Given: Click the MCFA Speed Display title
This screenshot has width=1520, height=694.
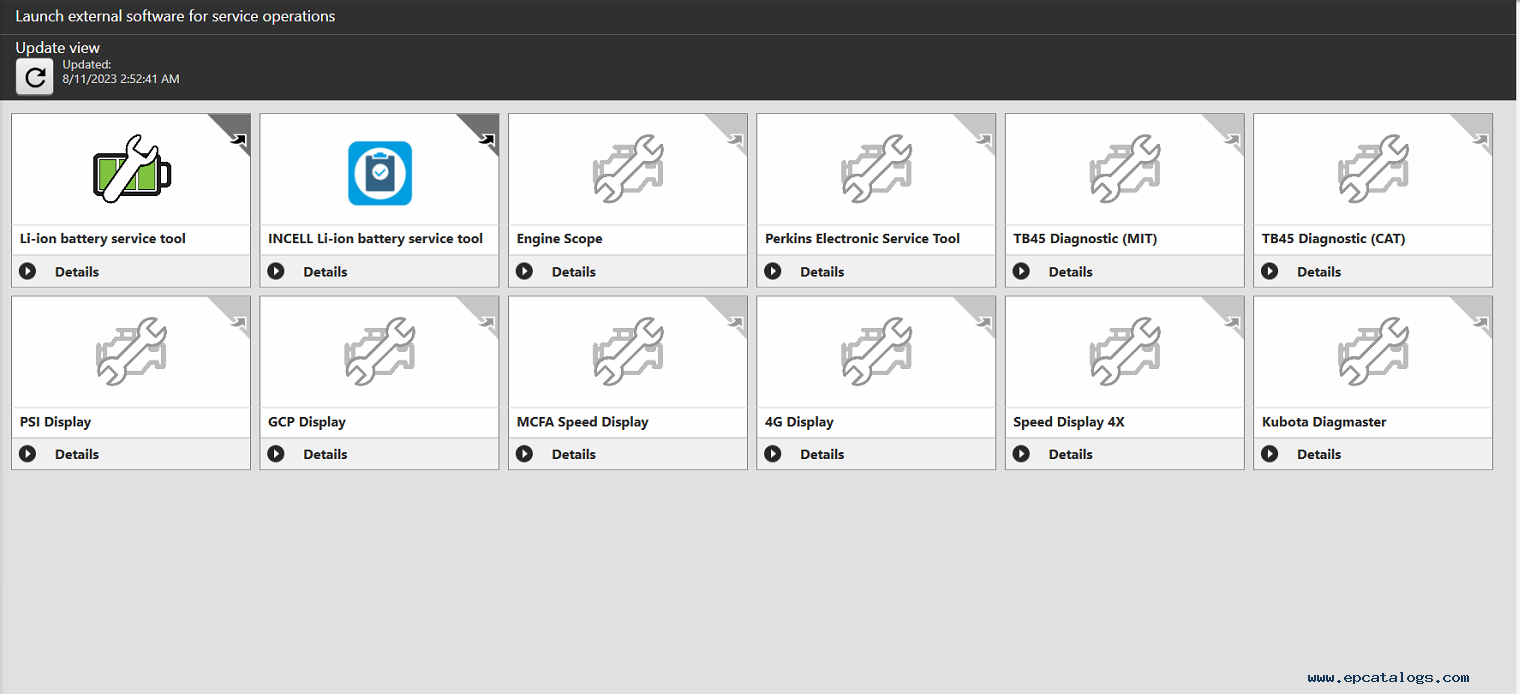Looking at the screenshot, I should pos(582,422).
